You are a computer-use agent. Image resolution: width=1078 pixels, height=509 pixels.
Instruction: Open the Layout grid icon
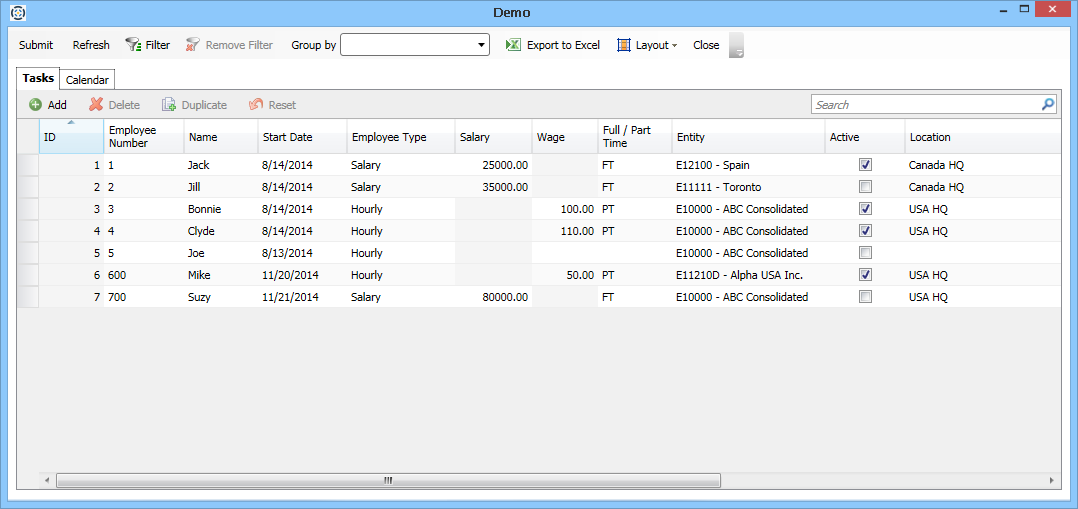[x=624, y=45]
